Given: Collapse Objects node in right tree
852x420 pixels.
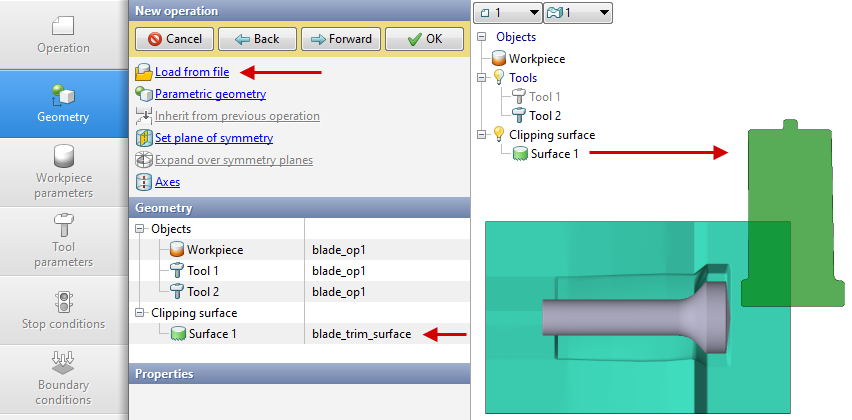Looking at the screenshot, I should coord(483,37).
